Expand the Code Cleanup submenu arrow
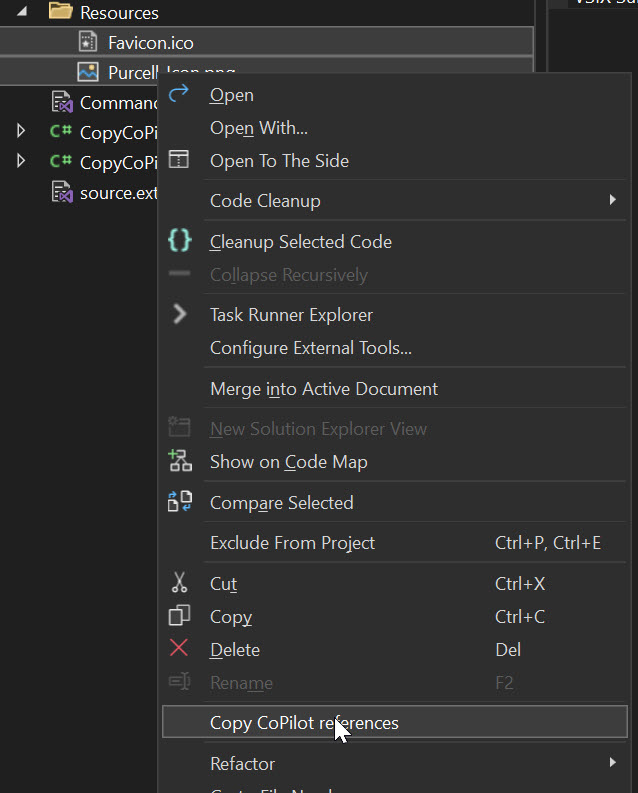The height and width of the screenshot is (793, 638). 612,200
